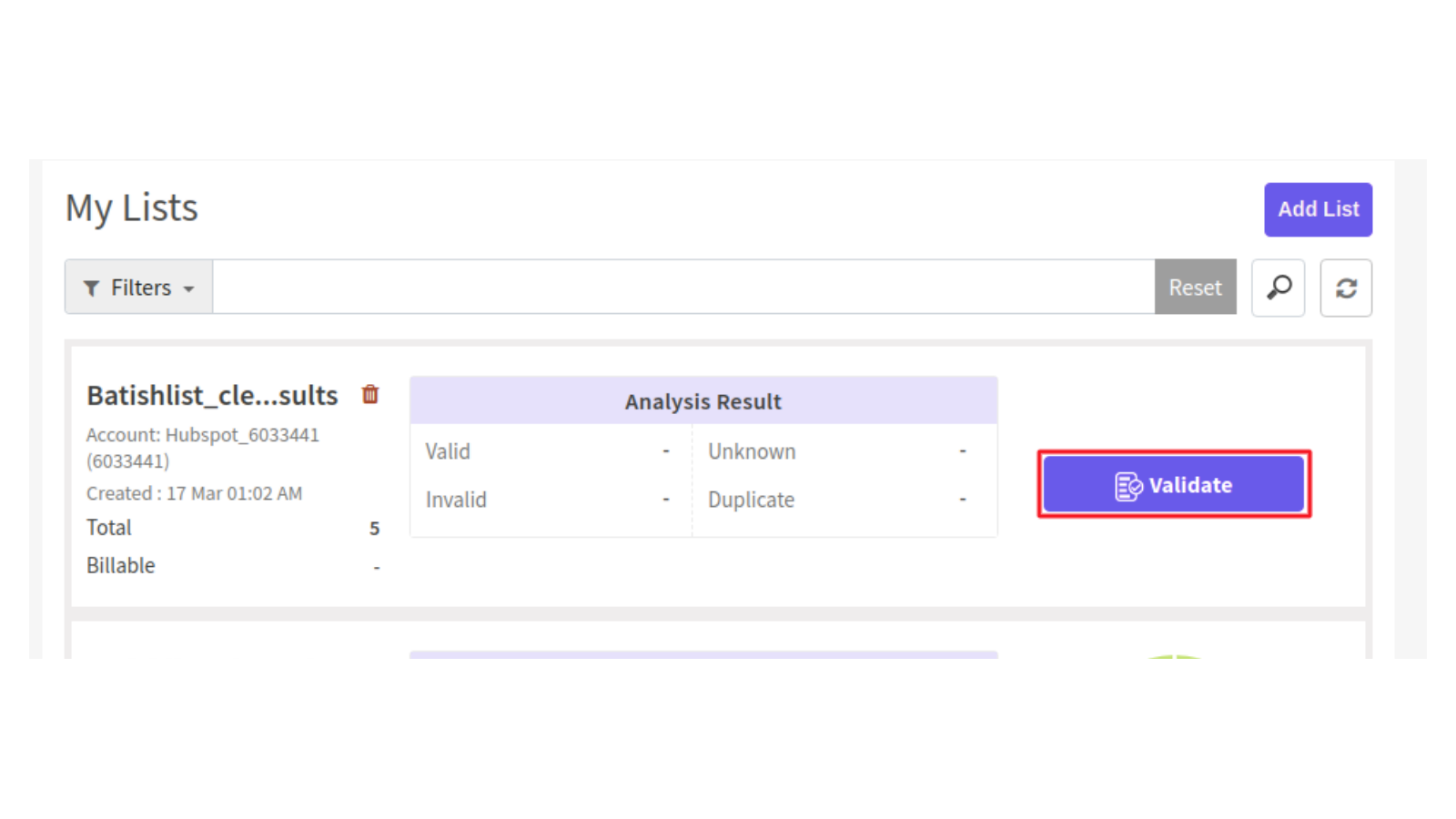The image size is (1456, 819).
Task: Click the checklist icon inside the Validate button
Action: click(1127, 485)
